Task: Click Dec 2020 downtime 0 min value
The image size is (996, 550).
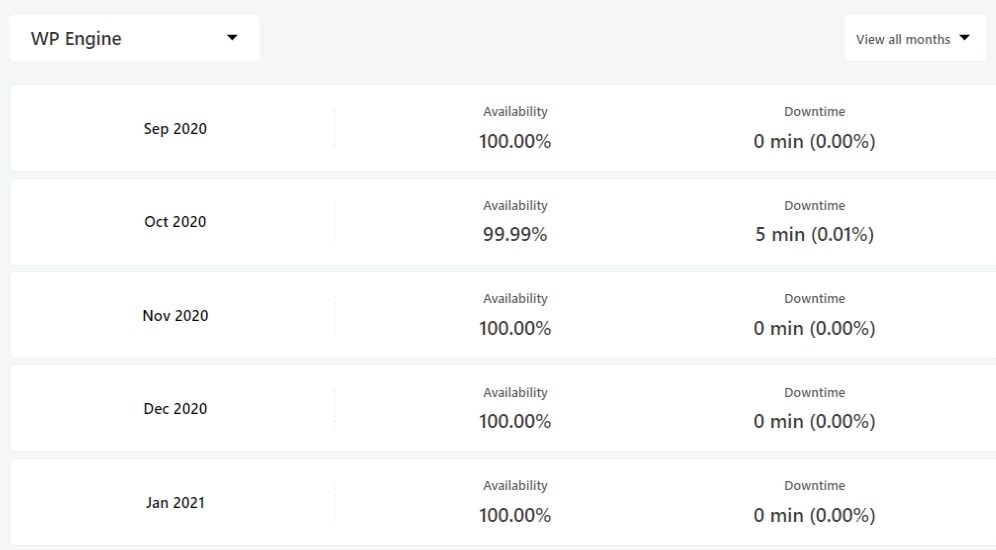Action: (814, 421)
